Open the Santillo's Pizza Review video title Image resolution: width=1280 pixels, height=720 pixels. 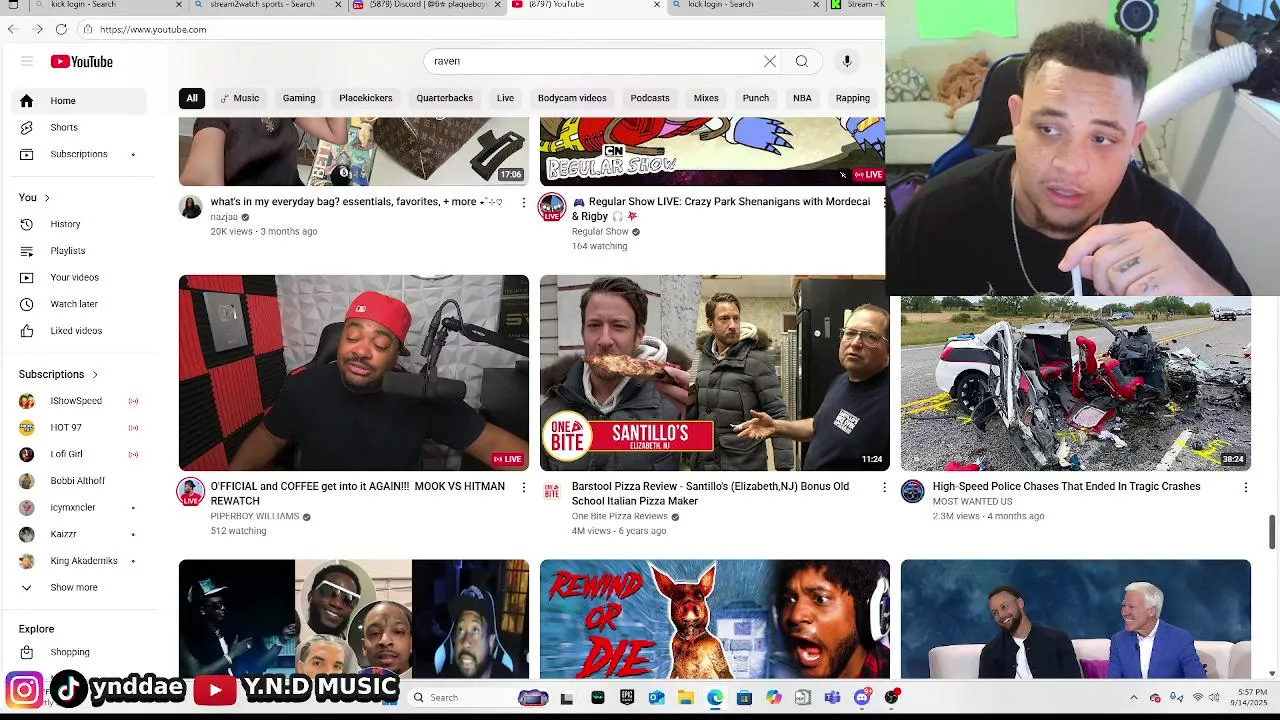pos(711,494)
